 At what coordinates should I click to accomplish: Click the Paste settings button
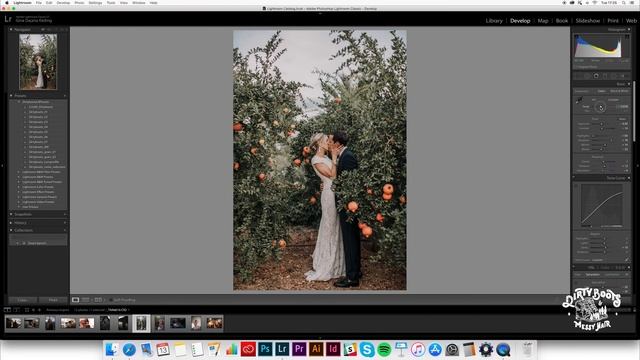click(53, 300)
